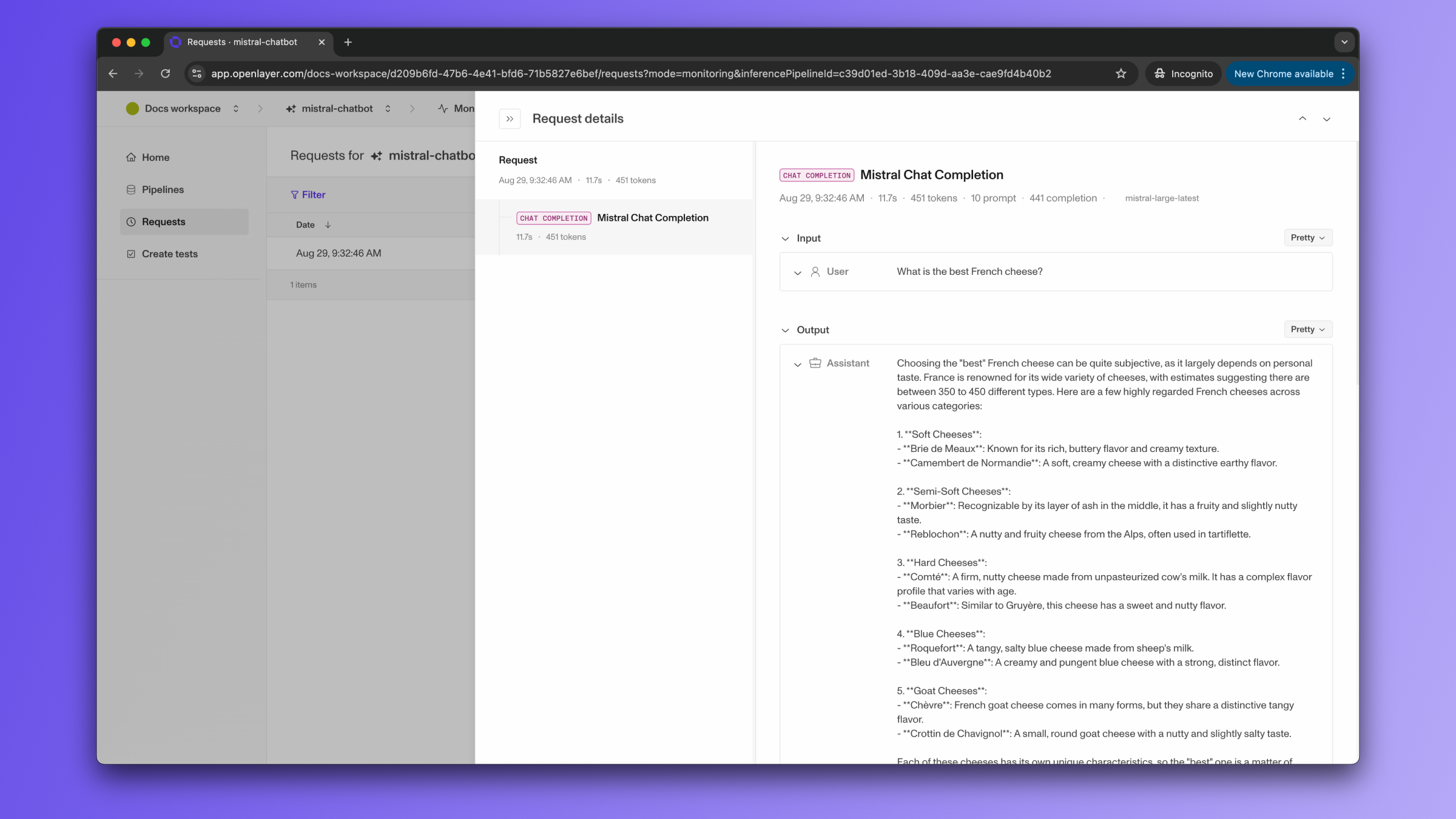Click the Request heading in left pane
The width and height of the screenshot is (1456, 819).
[517, 160]
